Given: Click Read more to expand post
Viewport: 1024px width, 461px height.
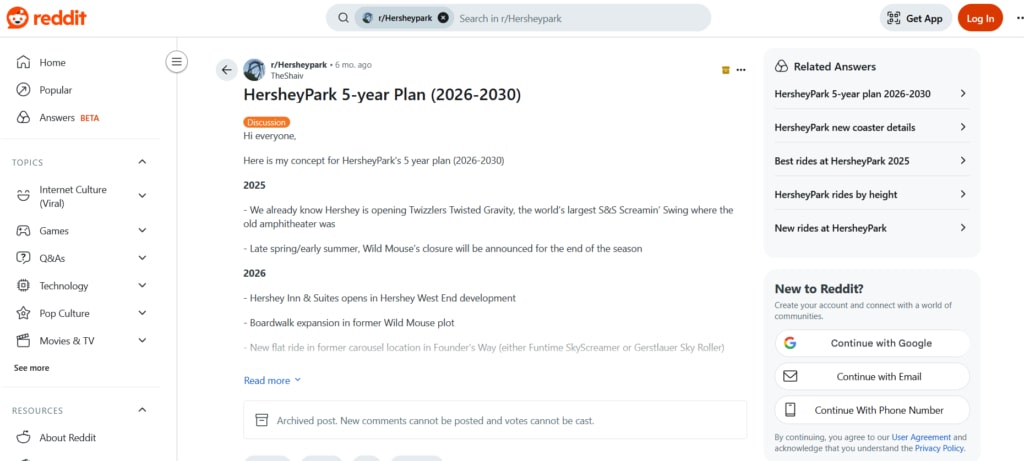Looking at the screenshot, I should click(x=272, y=380).
